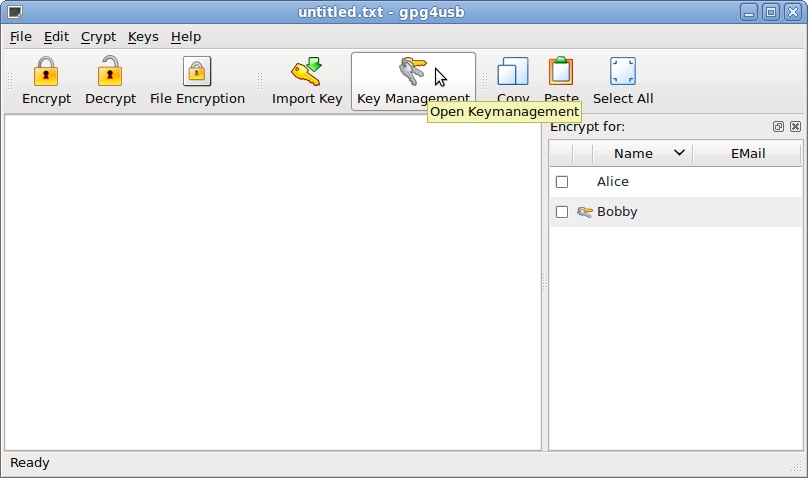
Task: Click the Encrypt padlock toolbar button
Action: [46, 81]
